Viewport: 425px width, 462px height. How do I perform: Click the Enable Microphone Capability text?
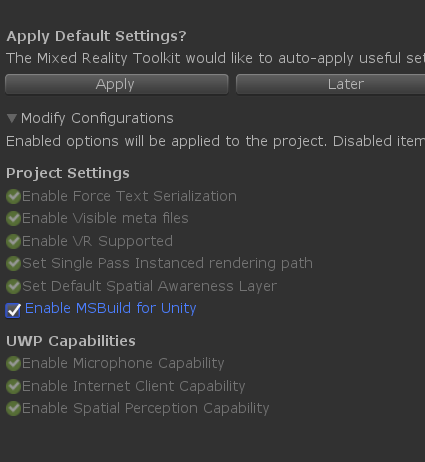pos(123,363)
